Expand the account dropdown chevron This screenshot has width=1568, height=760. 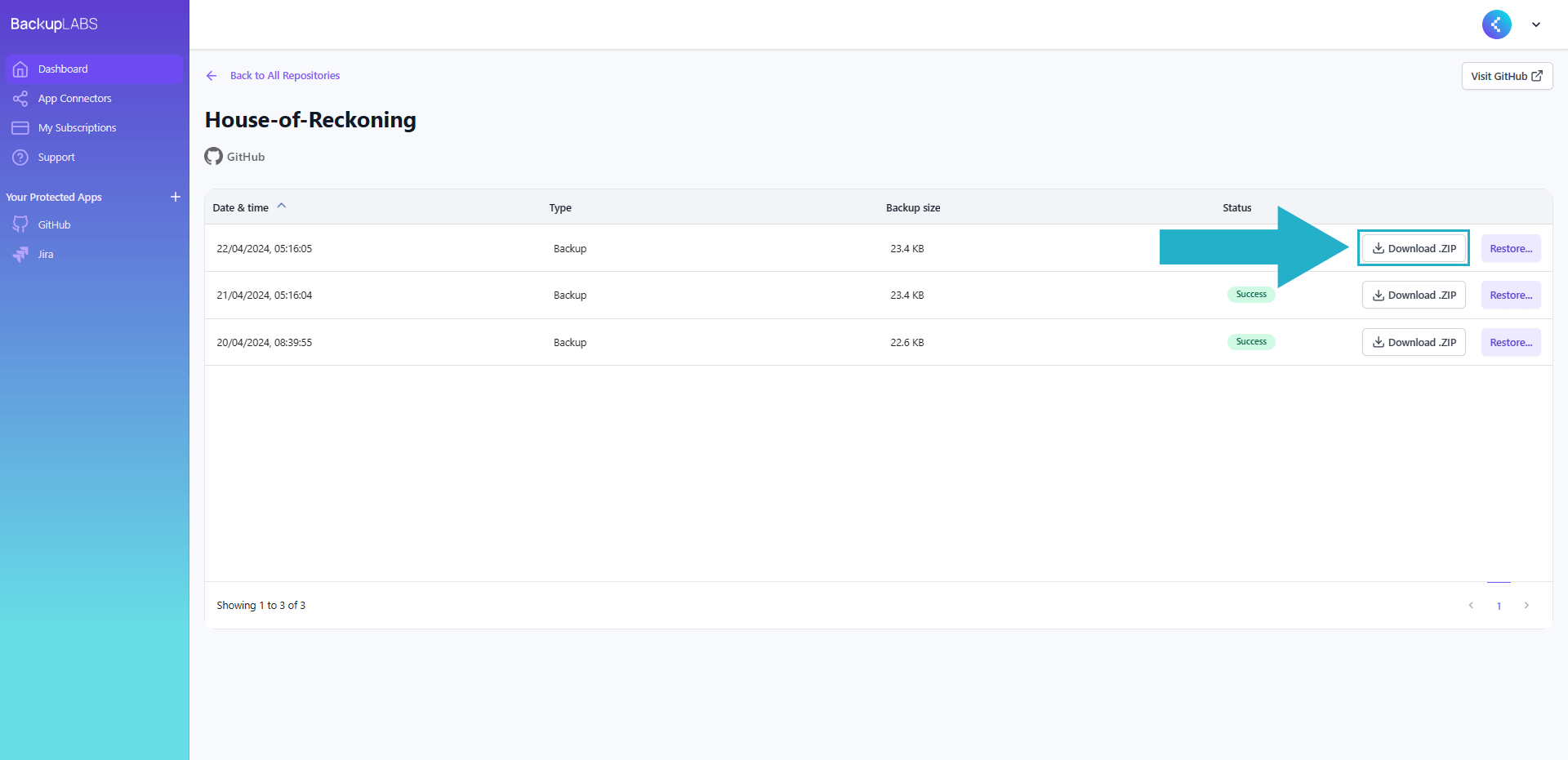point(1536,24)
